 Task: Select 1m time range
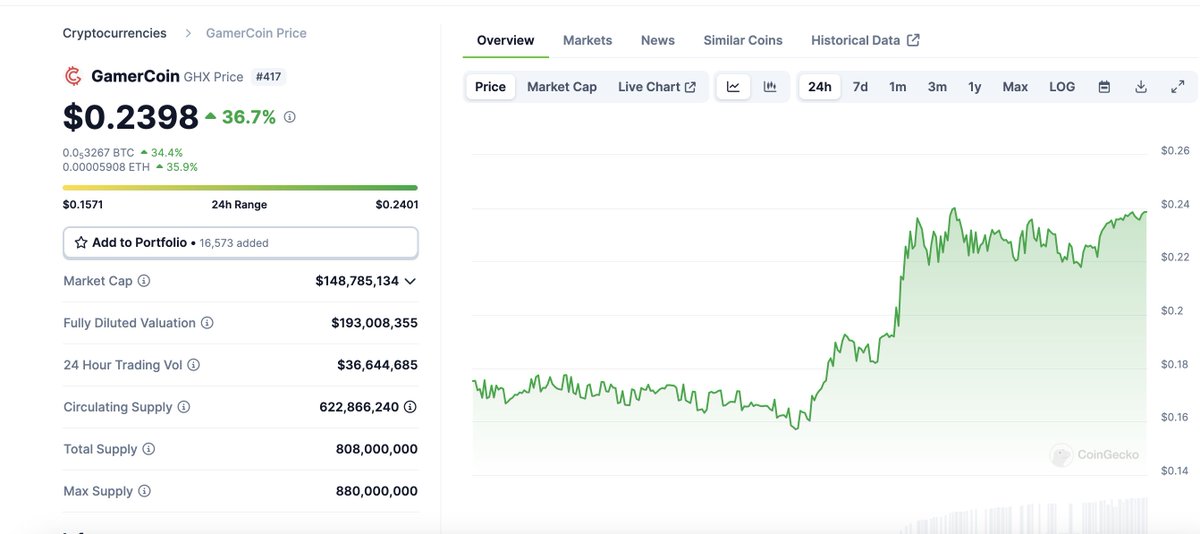coord(898,87)
